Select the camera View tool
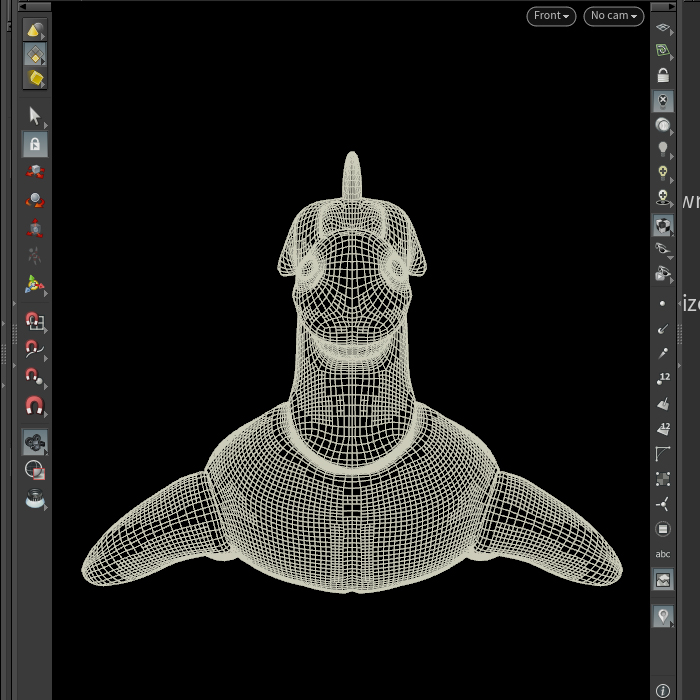 pyautogui.click(x=35, y=442)
